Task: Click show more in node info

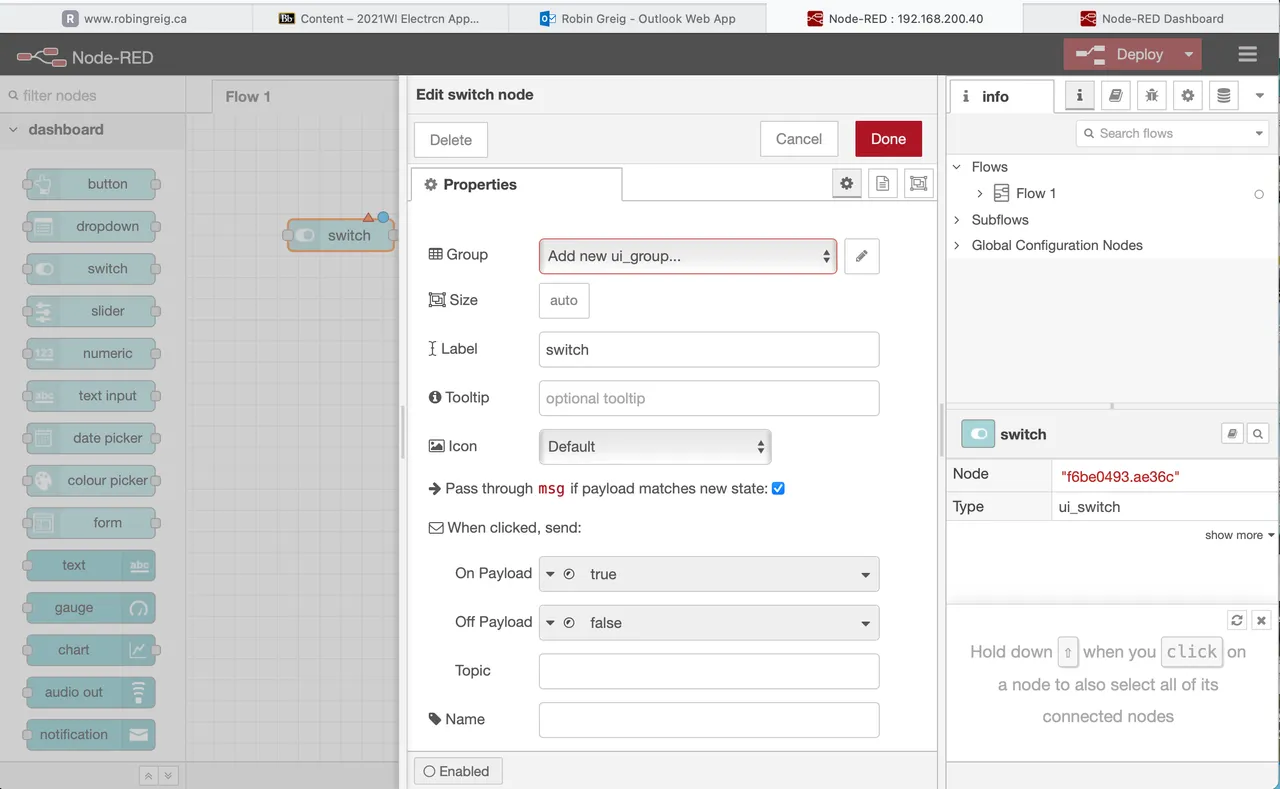Action: tap(1239, 535)
